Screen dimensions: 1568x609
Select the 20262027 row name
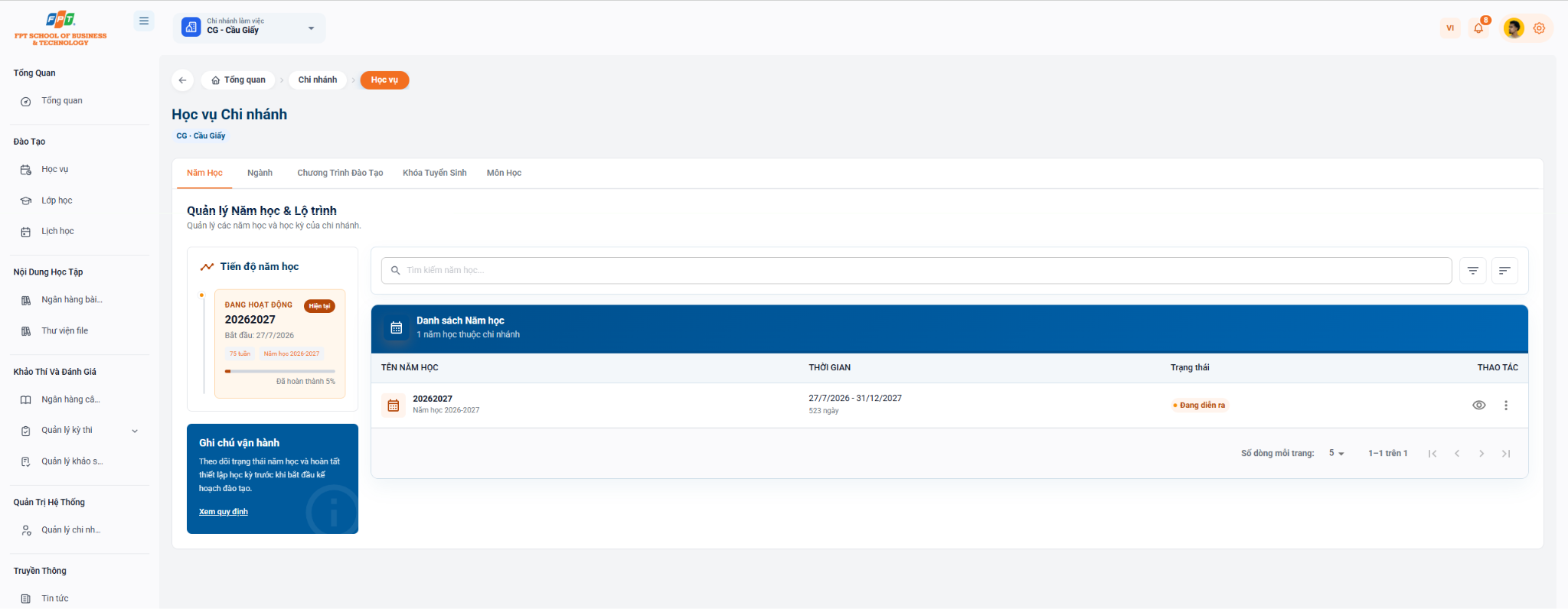pos(433,399)
